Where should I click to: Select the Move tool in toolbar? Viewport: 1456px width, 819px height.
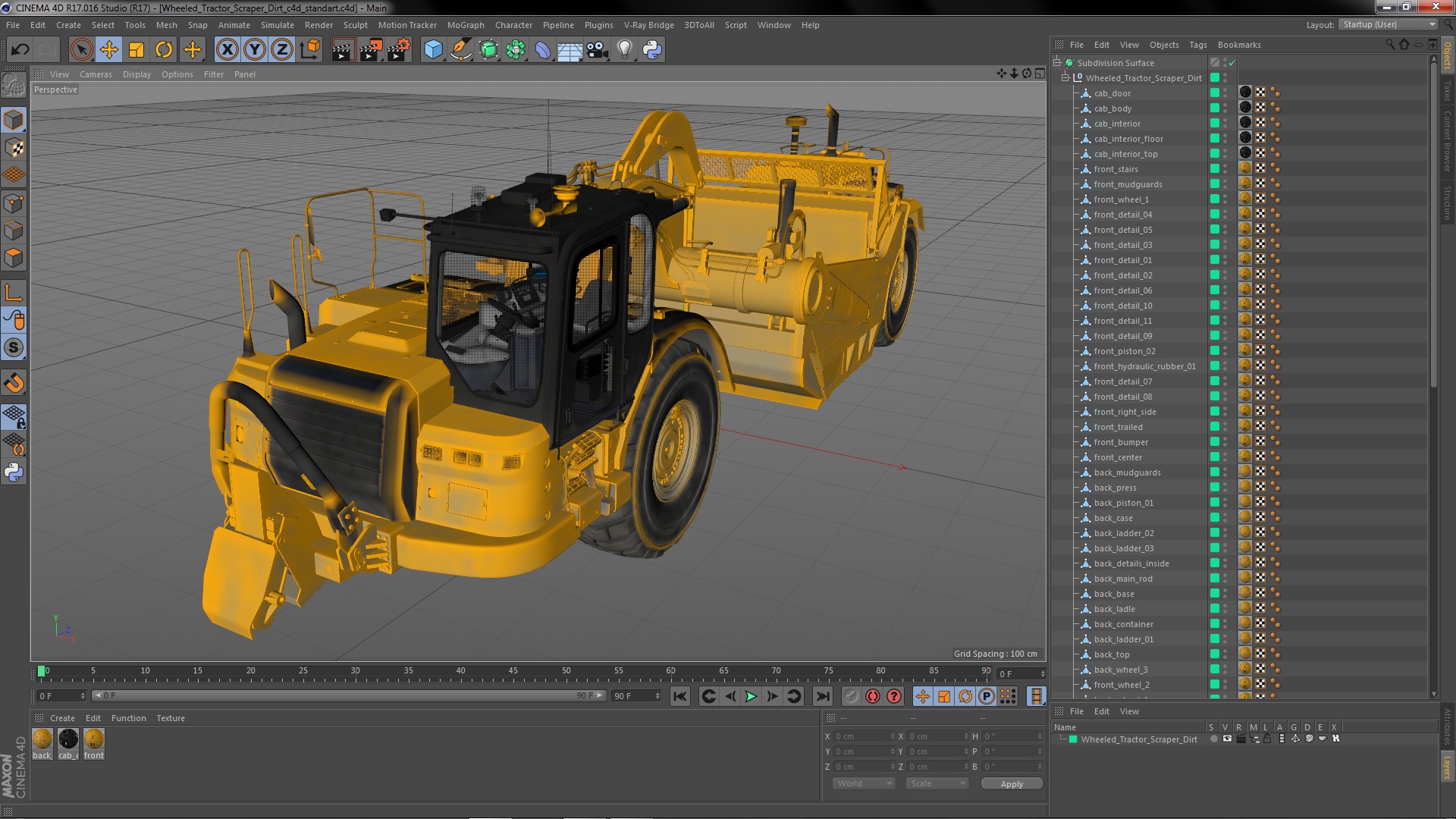point(108,50)
